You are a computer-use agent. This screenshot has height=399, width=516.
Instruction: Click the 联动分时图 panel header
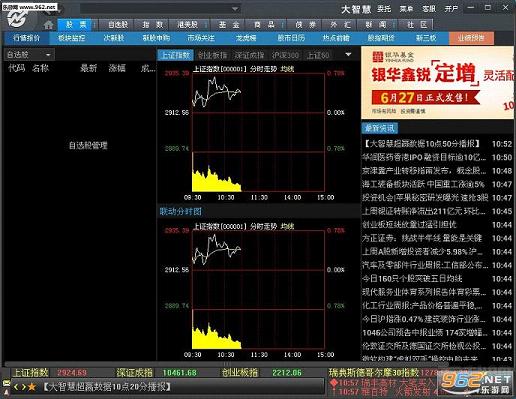180,211
